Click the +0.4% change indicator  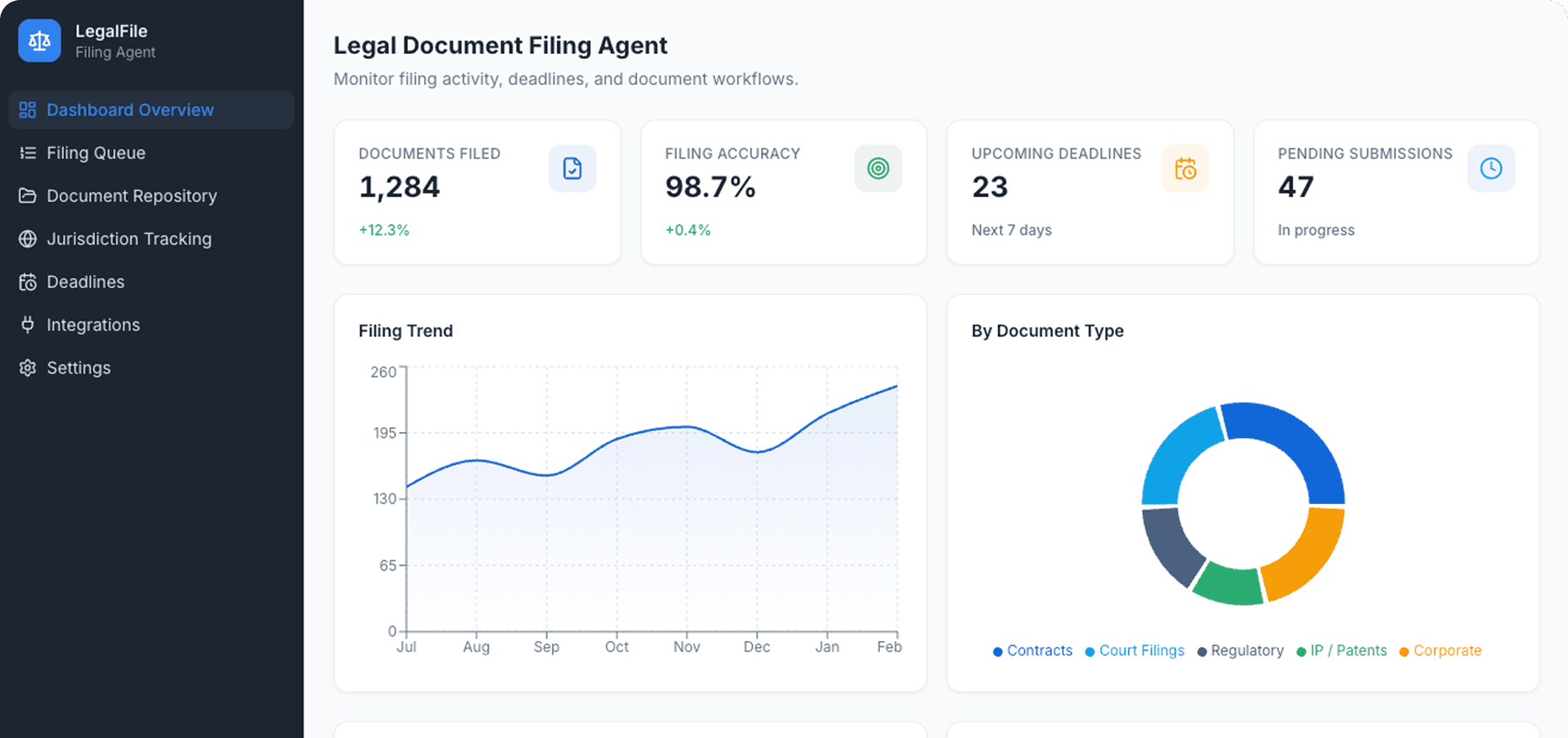point(688,230)
